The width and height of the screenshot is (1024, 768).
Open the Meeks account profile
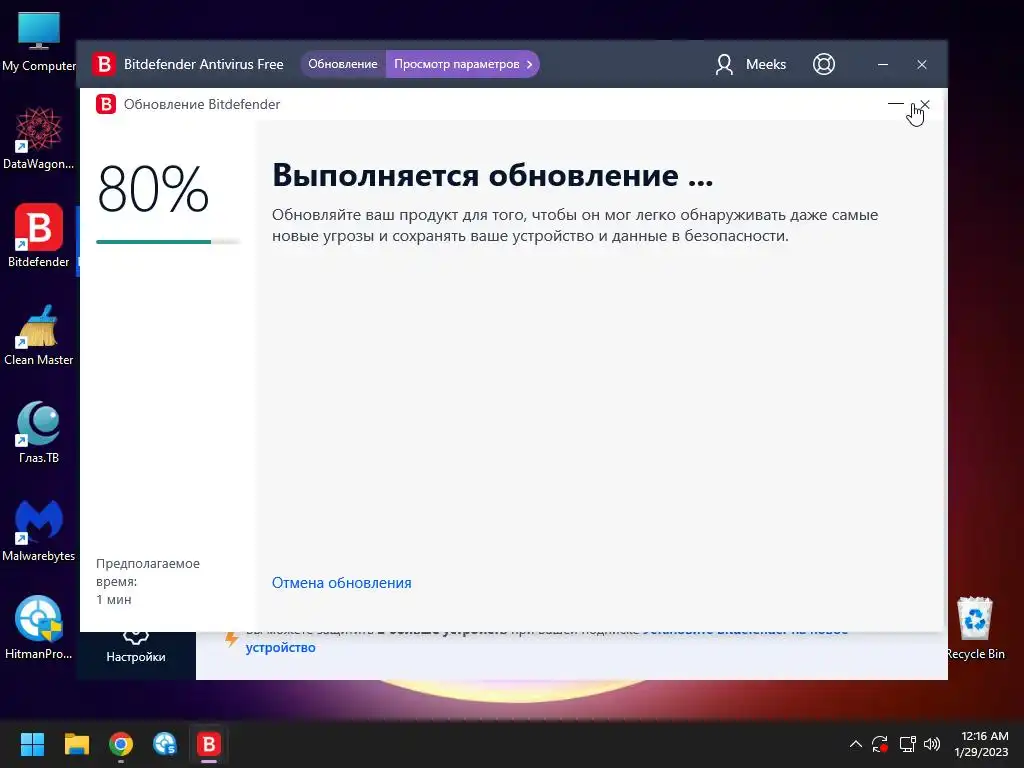point(751,64)
